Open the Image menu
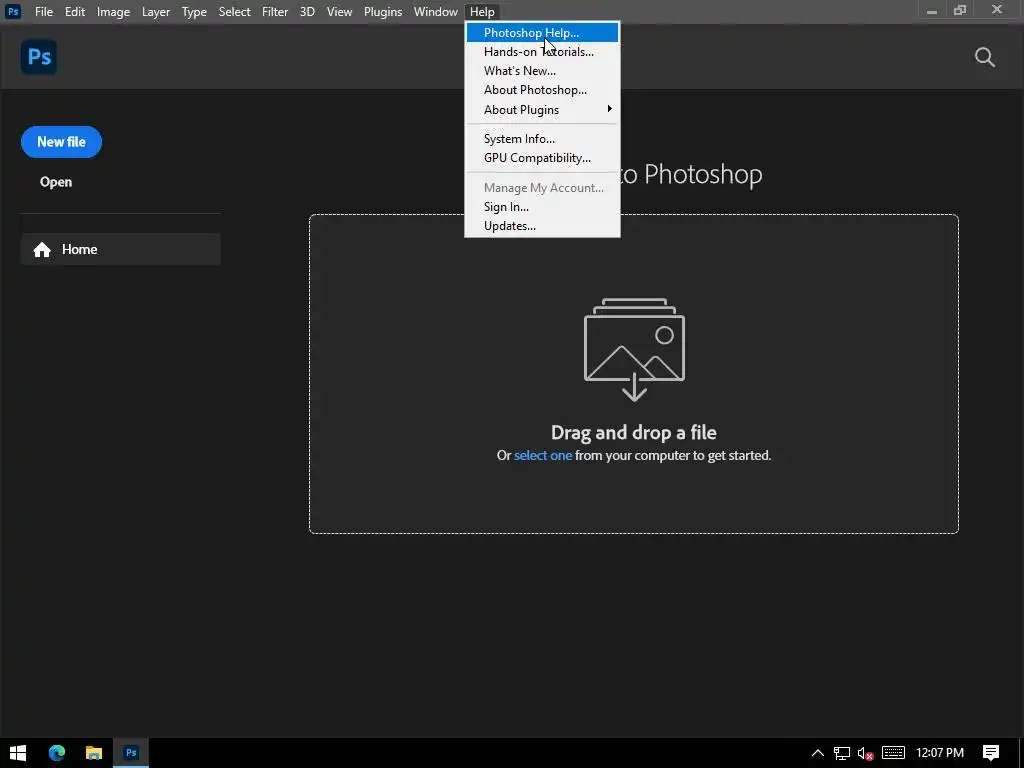 click(x=113, y=12)
